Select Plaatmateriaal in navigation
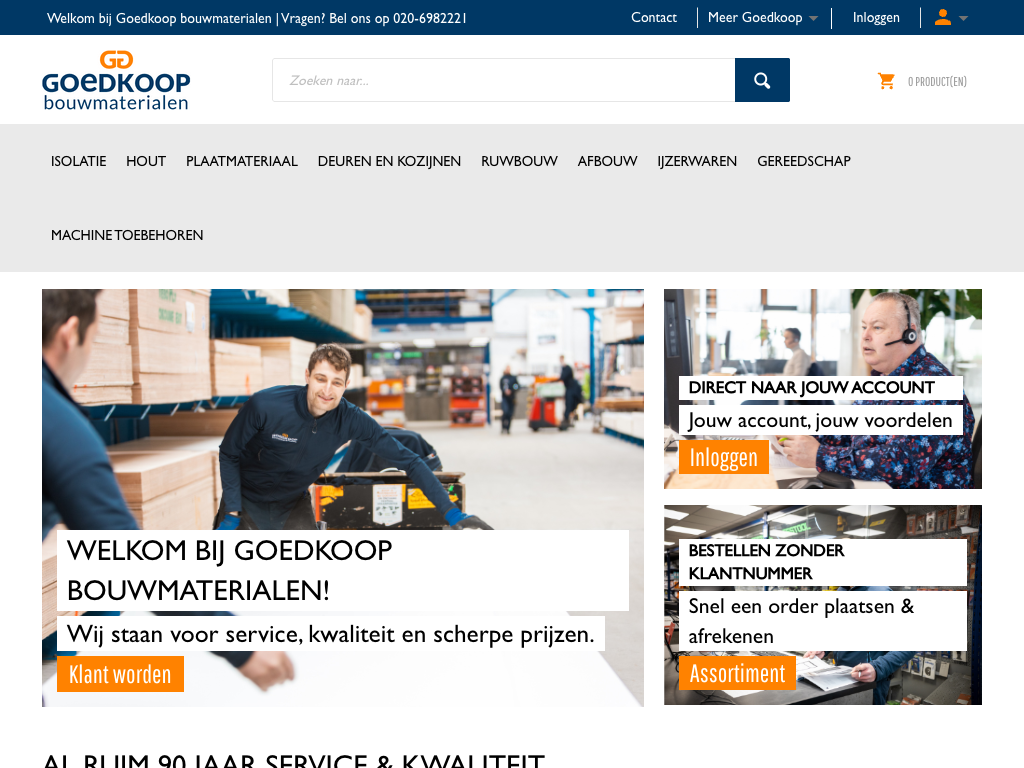This screenshot has height=768, width=1024. pos(242,161)
